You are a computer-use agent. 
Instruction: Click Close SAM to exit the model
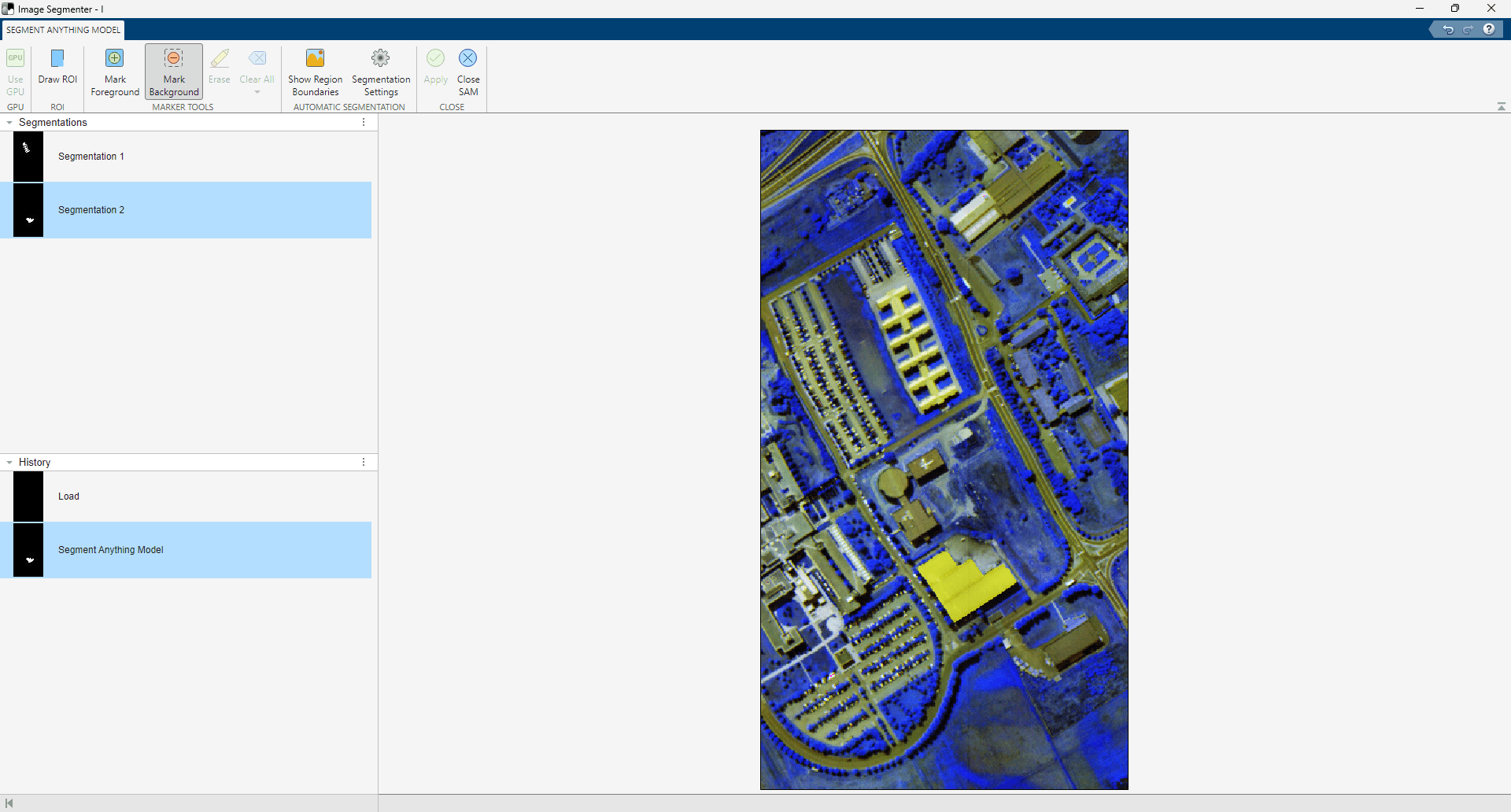[x=468, y=70]
